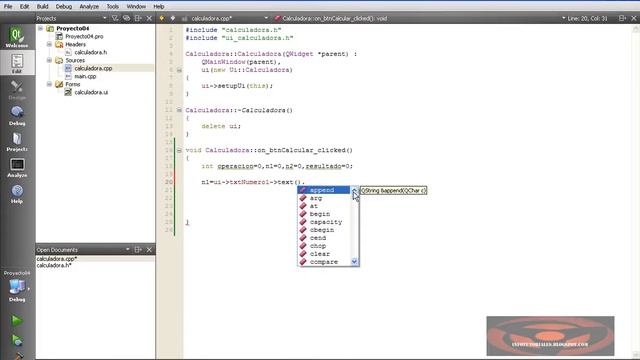
Task: Build the project with hammer icon
Action: [x=17, y=356]
